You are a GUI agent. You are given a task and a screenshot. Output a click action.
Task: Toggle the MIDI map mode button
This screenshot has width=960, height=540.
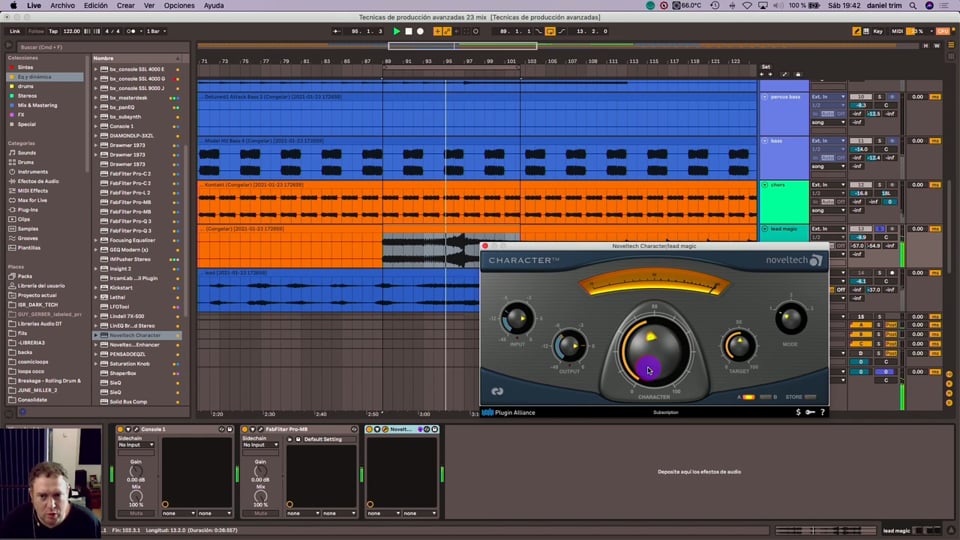896,31
